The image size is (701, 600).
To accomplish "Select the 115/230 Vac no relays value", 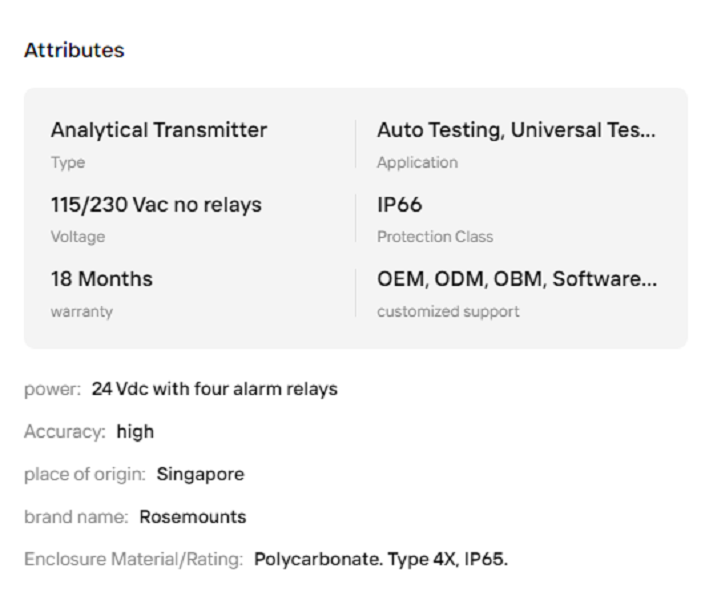I will tap(156, 205).
